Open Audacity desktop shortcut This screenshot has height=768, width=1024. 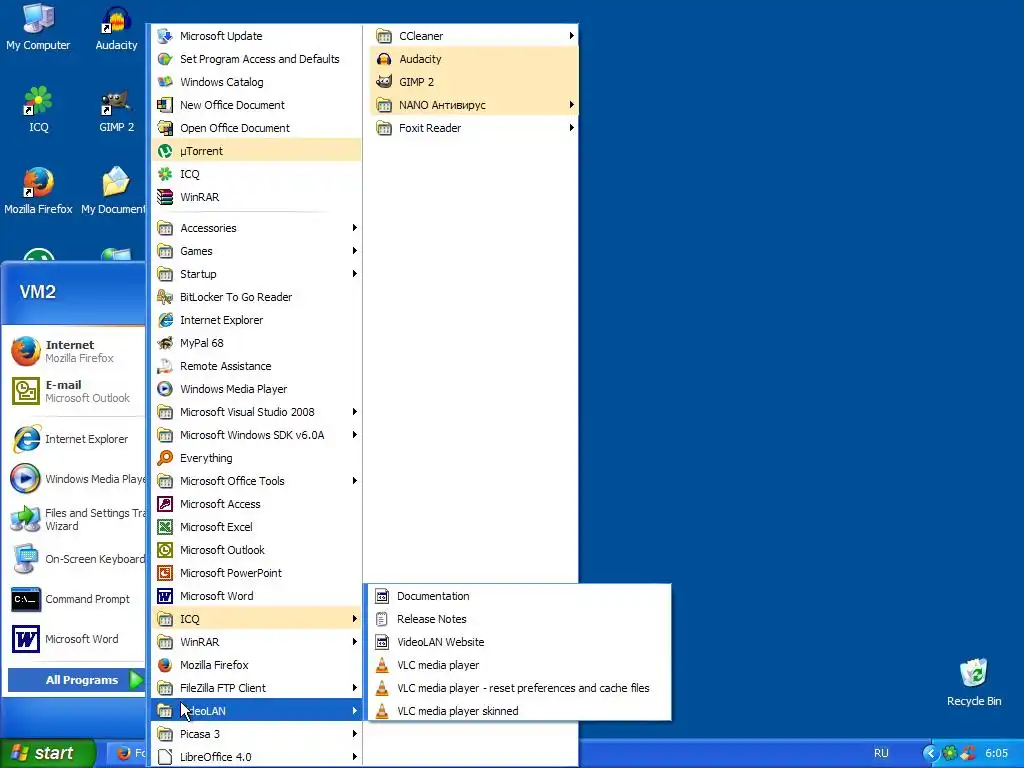click(116, 28)
